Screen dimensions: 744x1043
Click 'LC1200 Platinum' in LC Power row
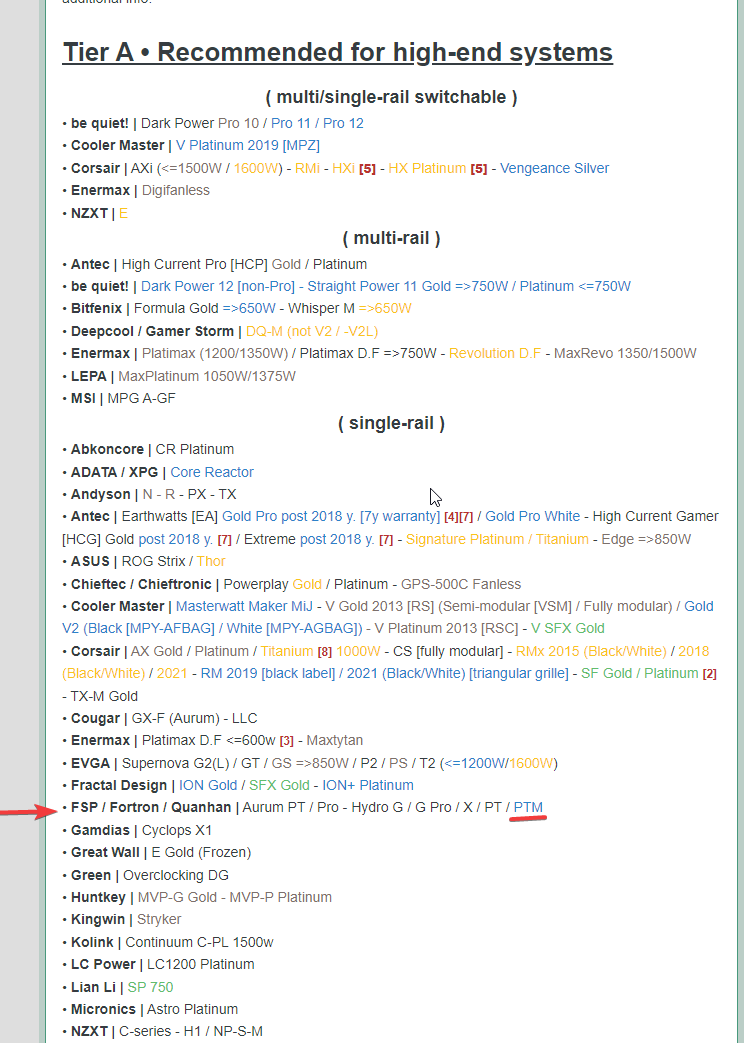point(200,965)
